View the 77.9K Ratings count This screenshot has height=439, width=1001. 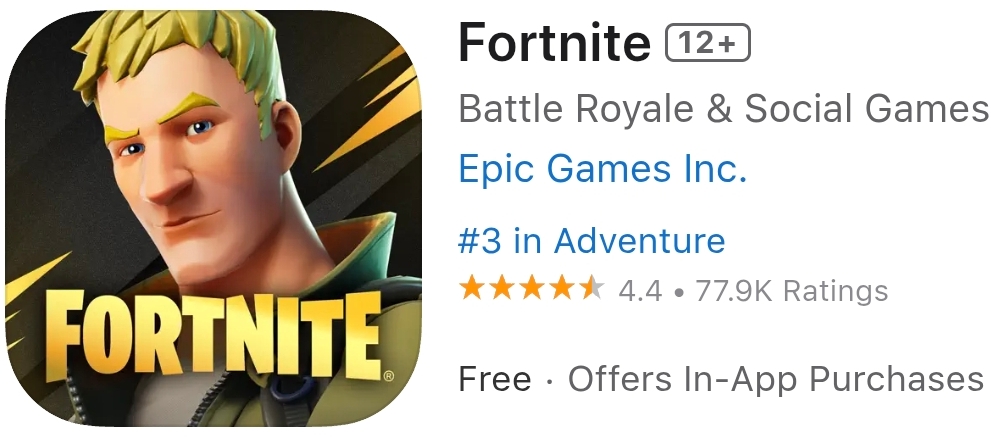tap(792, 290)
